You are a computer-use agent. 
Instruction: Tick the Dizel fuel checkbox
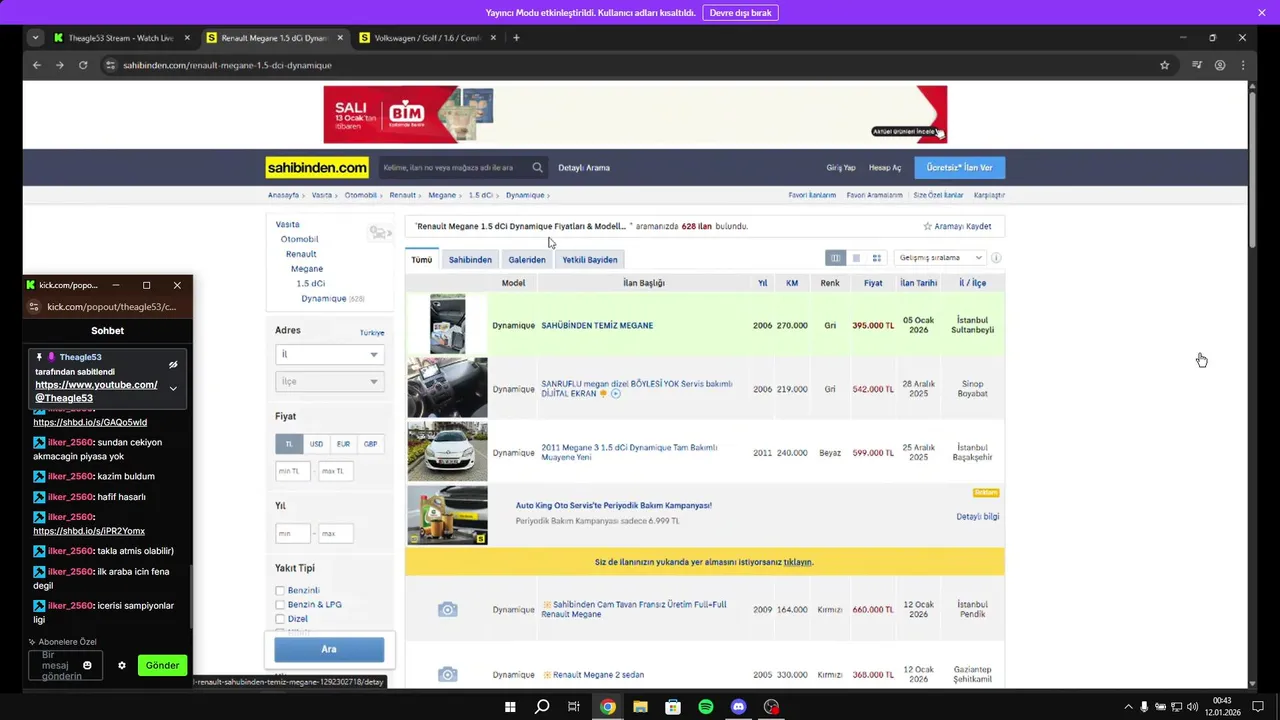(x=280, y=619)
